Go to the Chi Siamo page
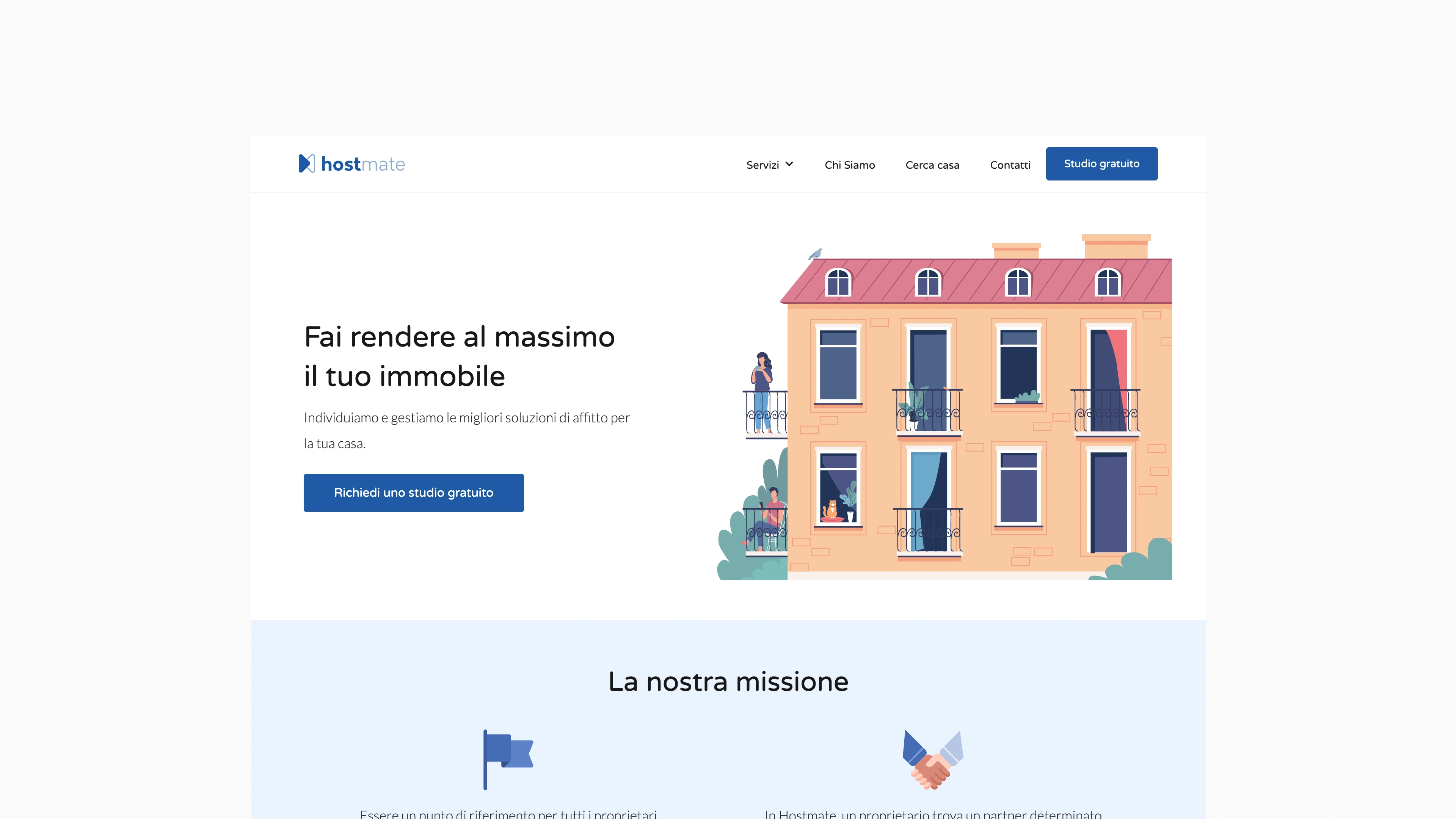The image size is (1456, 819). click(849, 165)
